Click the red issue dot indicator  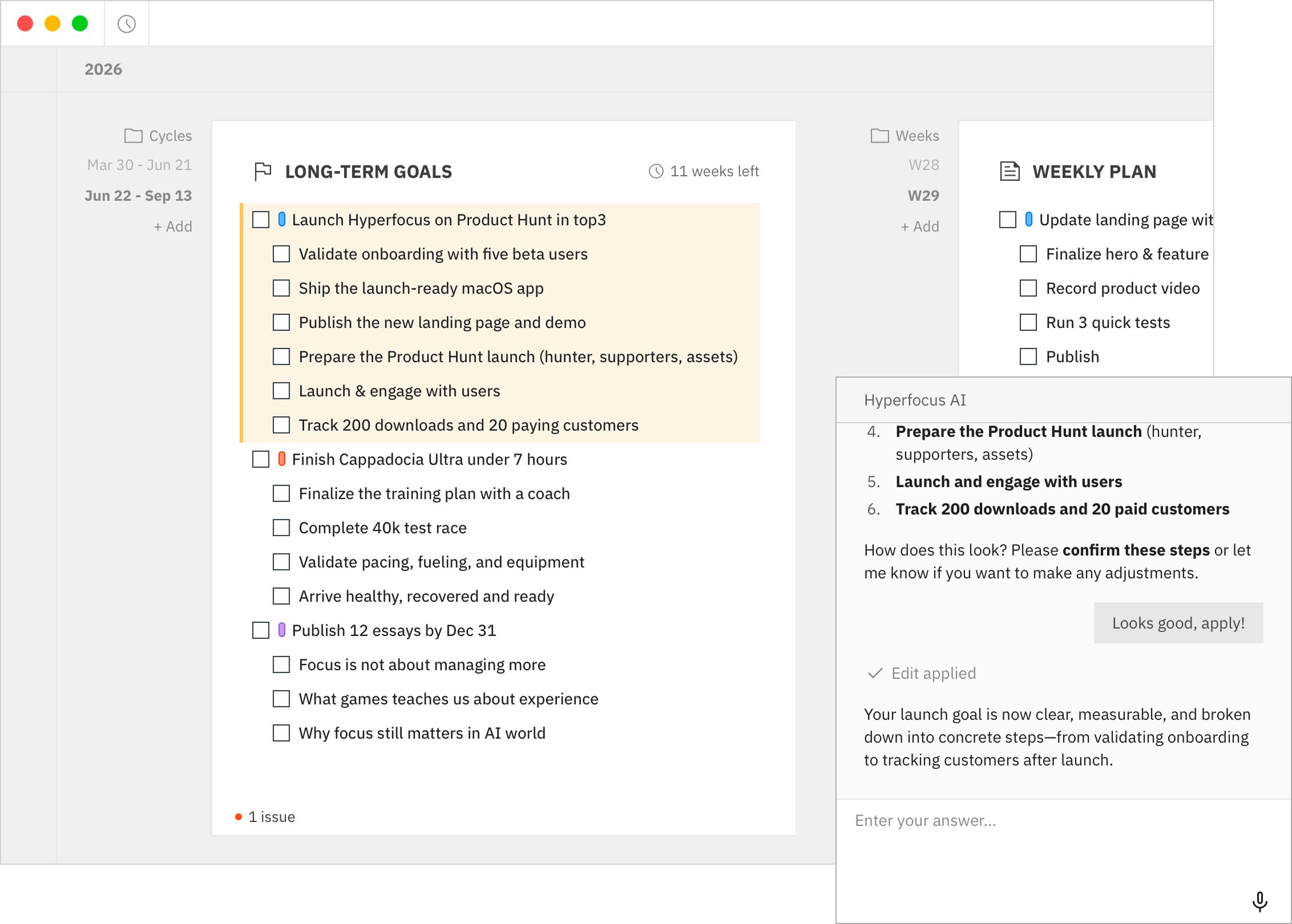(x=239, y=817)
